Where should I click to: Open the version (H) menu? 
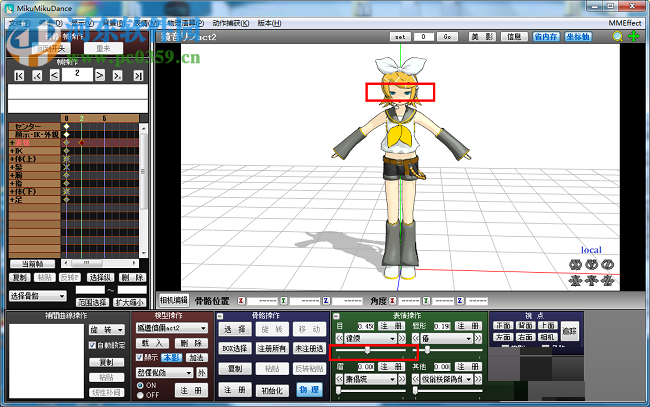[269, 23]
